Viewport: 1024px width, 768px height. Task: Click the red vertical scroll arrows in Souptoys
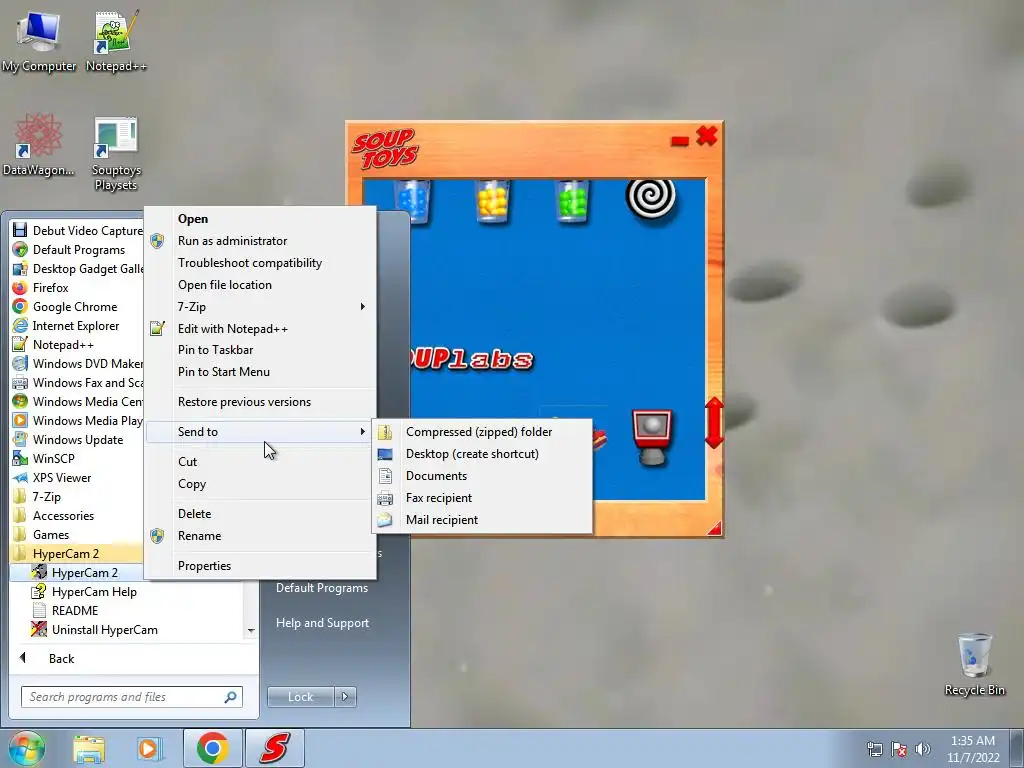714,423
